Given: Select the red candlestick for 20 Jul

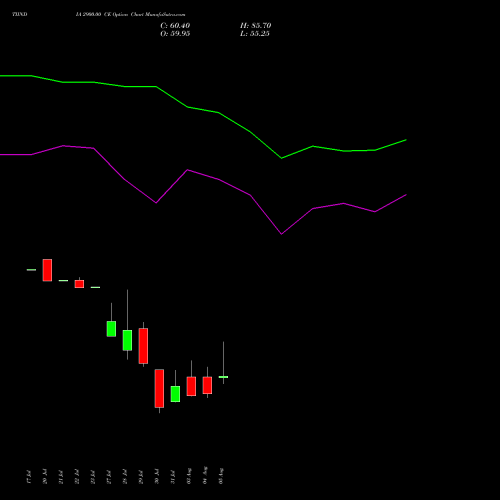Looking at the screenshot, I should 47,270.
